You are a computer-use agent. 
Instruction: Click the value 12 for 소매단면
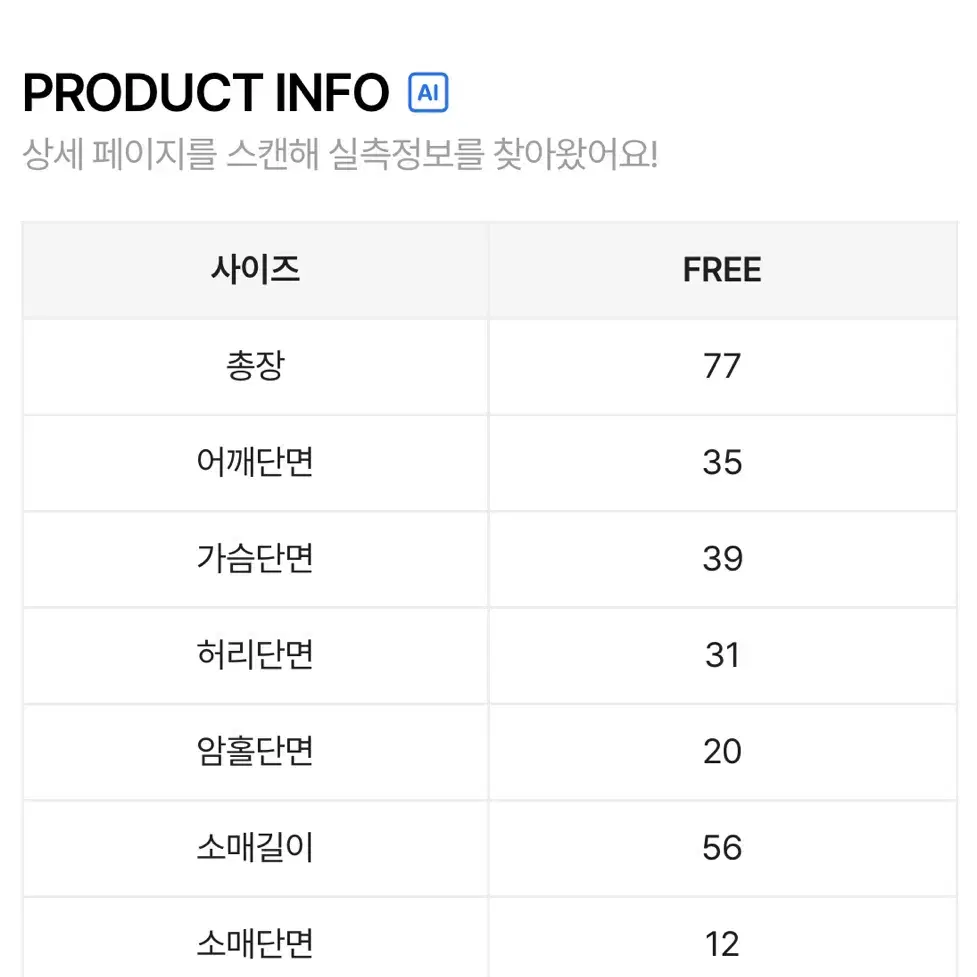tap(722, 943)
